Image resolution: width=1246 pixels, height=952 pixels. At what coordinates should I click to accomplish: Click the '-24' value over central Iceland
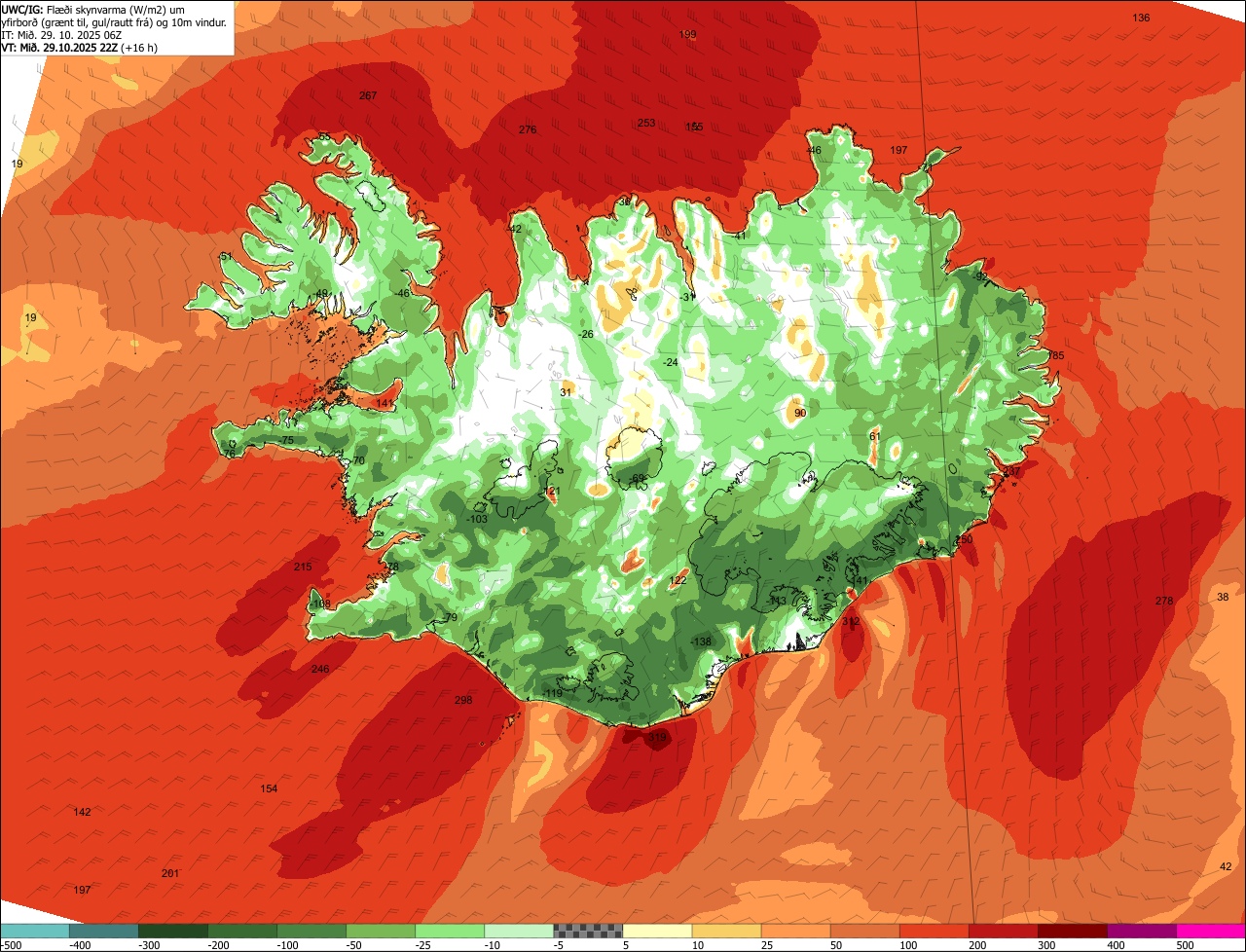[670, 362]
